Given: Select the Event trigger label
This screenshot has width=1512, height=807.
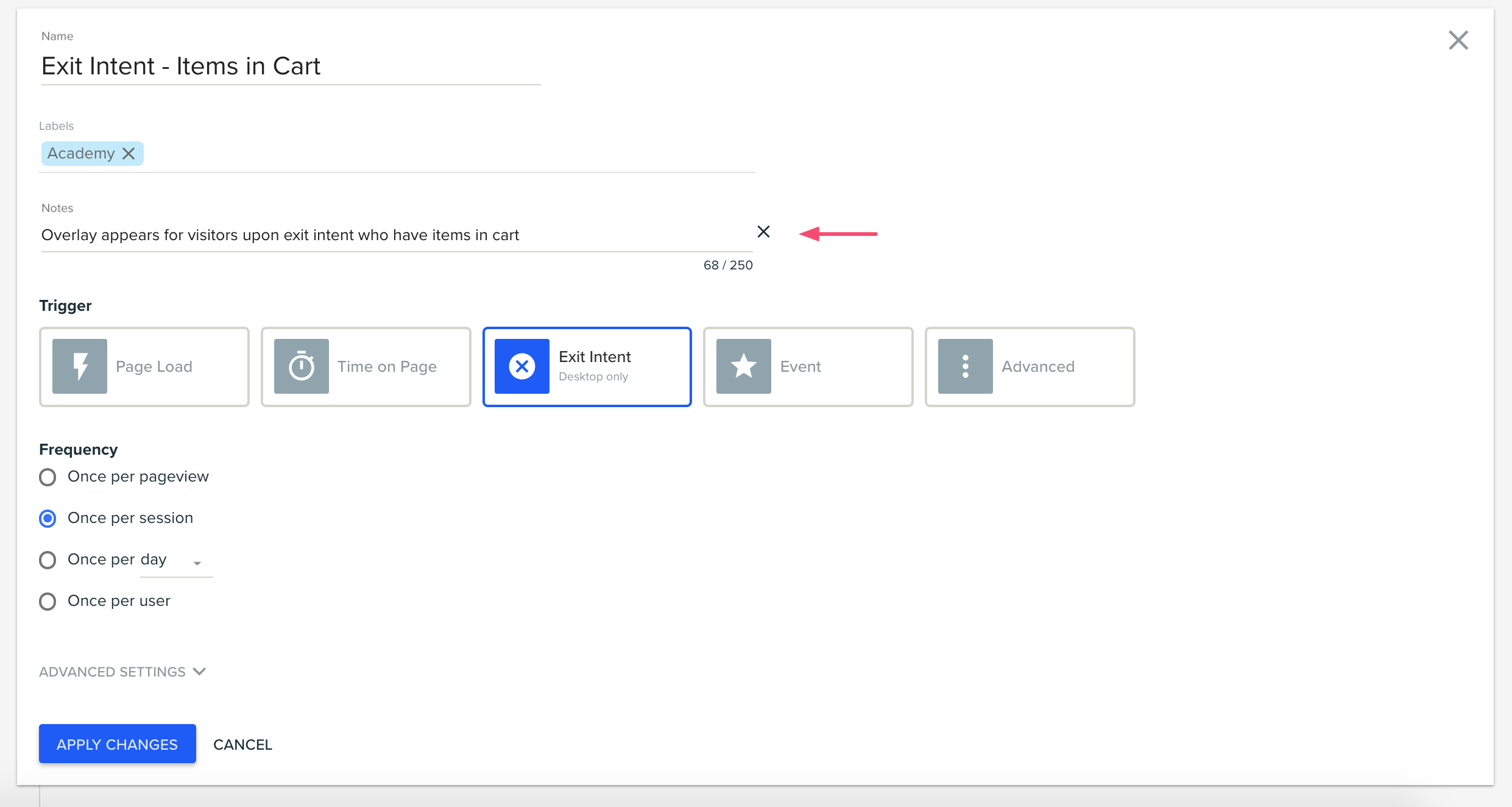Looking at the screenshot, I should (x=800, y=366).
